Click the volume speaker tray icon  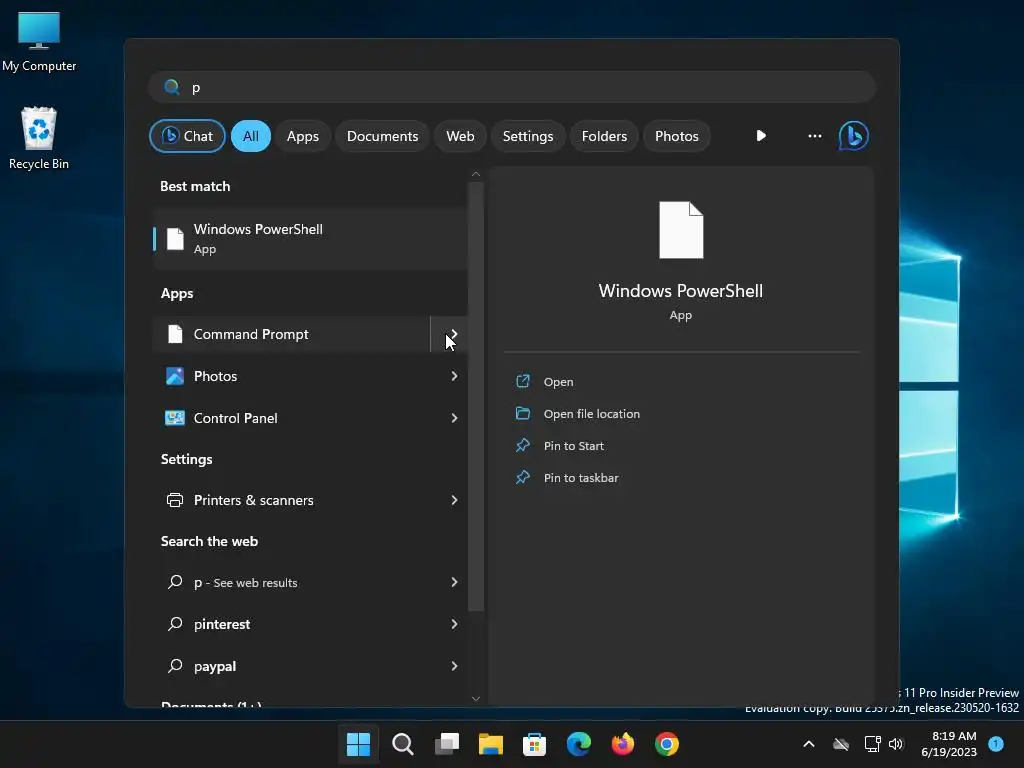[x=896, y=744]
